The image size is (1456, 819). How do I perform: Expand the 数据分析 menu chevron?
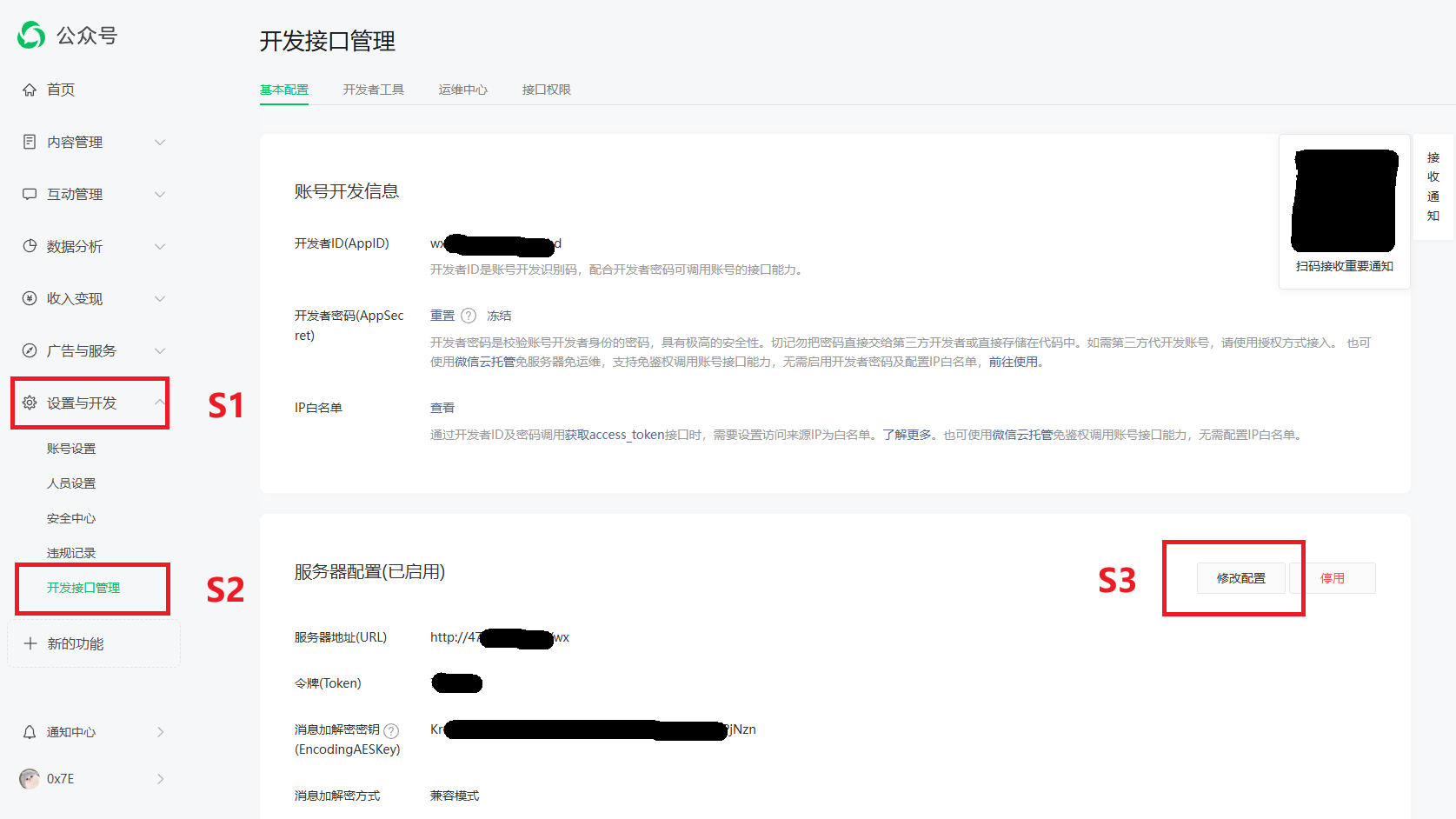pyautogui.click(x=160, y=246)
